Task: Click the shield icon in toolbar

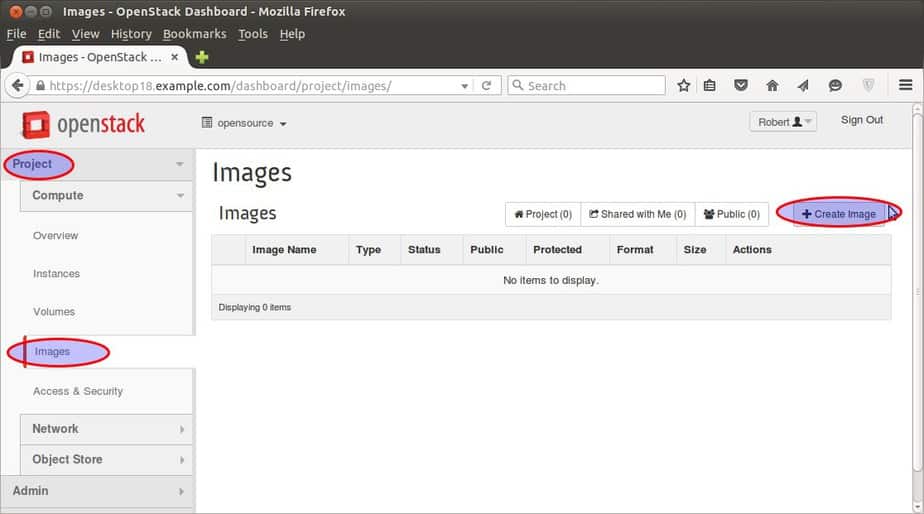Action: click(x=868, y=85)
